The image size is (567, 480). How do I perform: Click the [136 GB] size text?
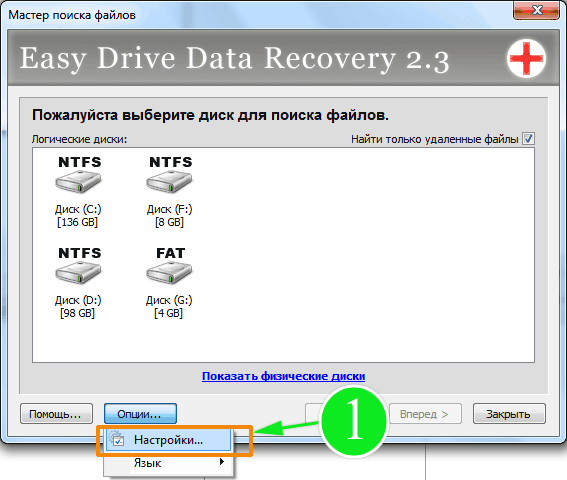pos(77,222)
